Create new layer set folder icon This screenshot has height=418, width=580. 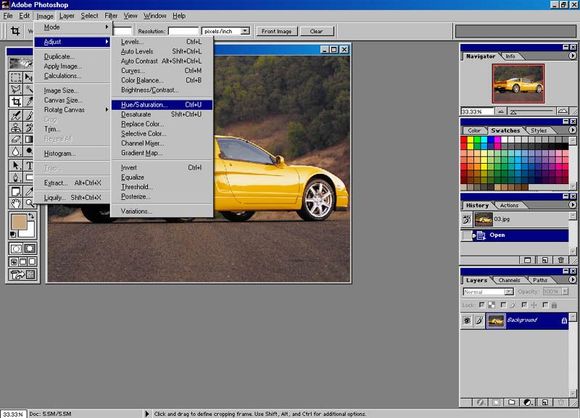[512, 402]
